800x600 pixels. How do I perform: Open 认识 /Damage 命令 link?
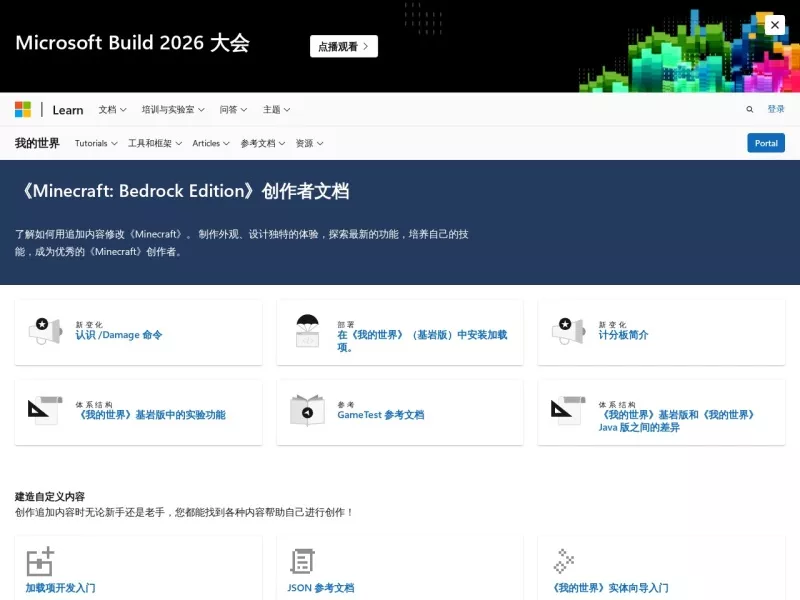[119, 335]
